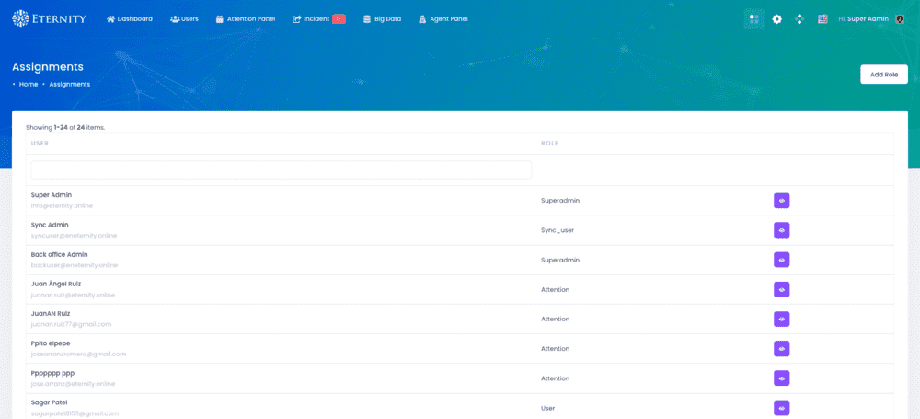Click eye button for Juan Ángel Ruiz
Viewport: 920px width, 419px height.
click(781, 289)
